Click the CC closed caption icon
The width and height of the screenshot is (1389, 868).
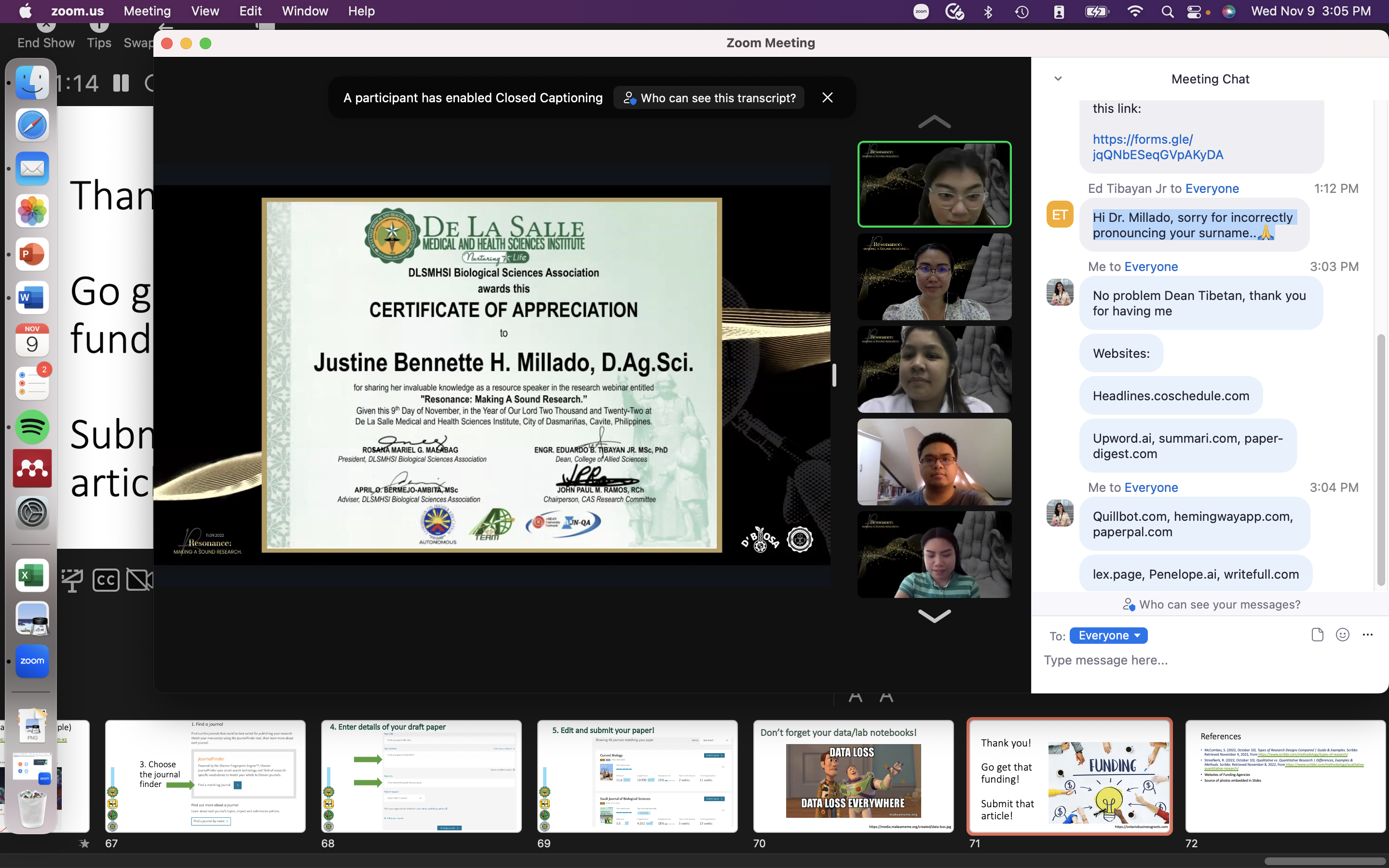106,580
